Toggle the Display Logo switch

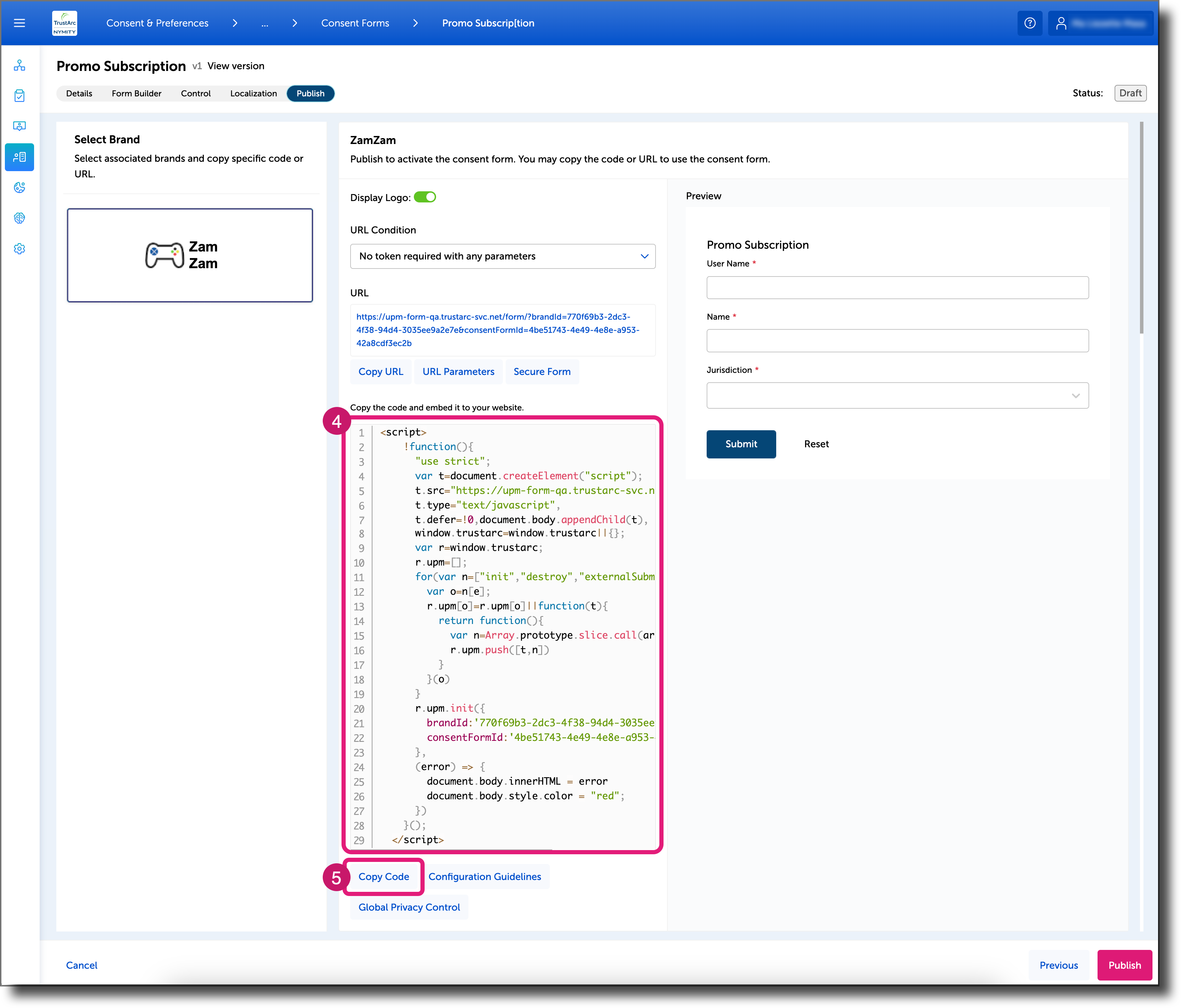point(425,197)
